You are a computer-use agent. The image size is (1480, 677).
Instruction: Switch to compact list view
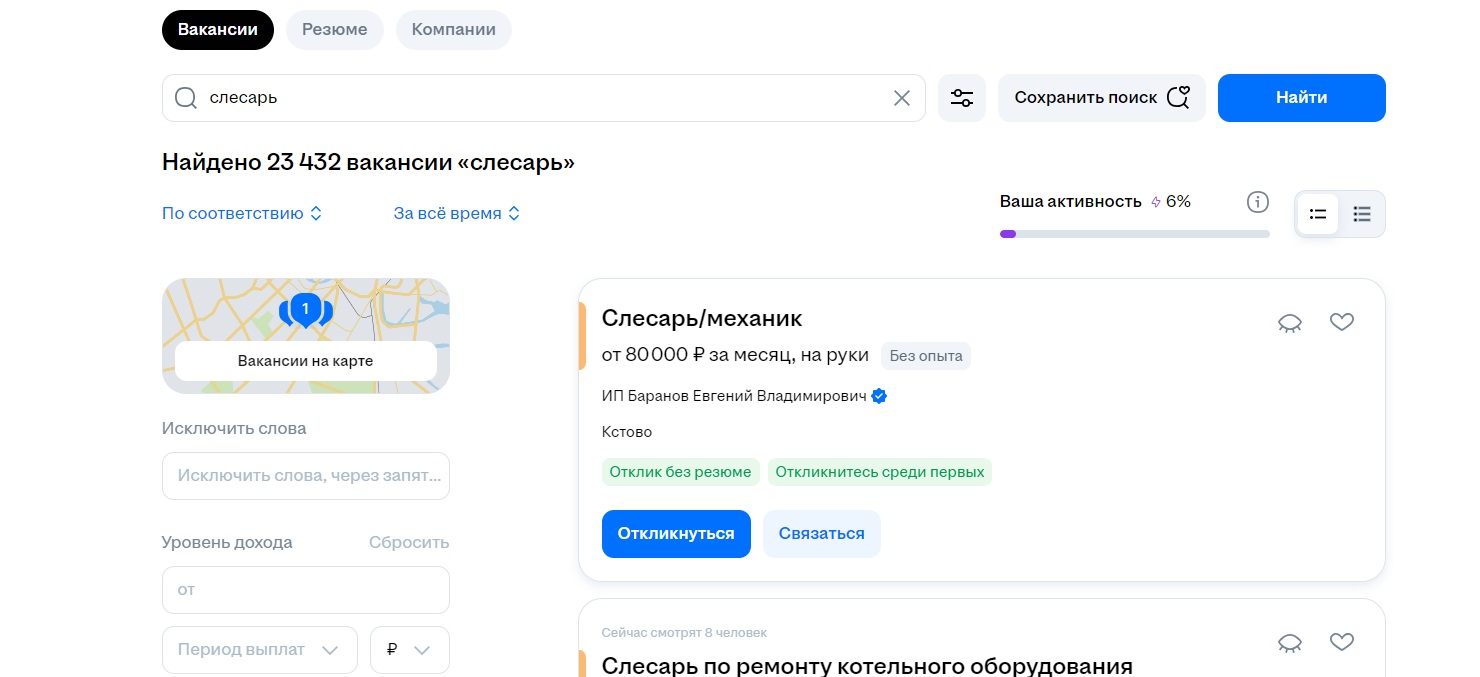(x=1361, y=214)
